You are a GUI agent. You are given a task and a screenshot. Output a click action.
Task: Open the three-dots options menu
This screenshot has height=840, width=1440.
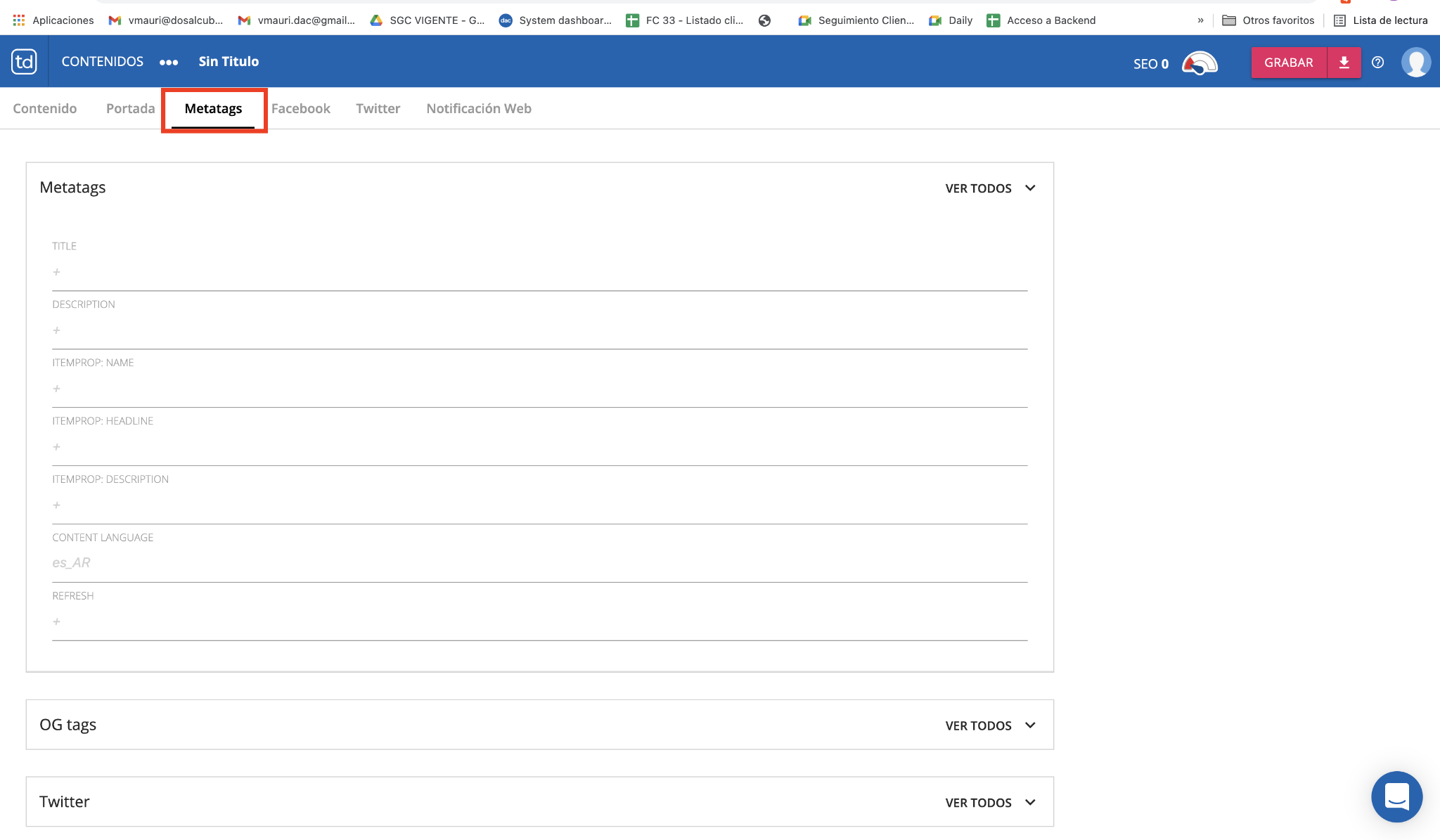point(169,63)
